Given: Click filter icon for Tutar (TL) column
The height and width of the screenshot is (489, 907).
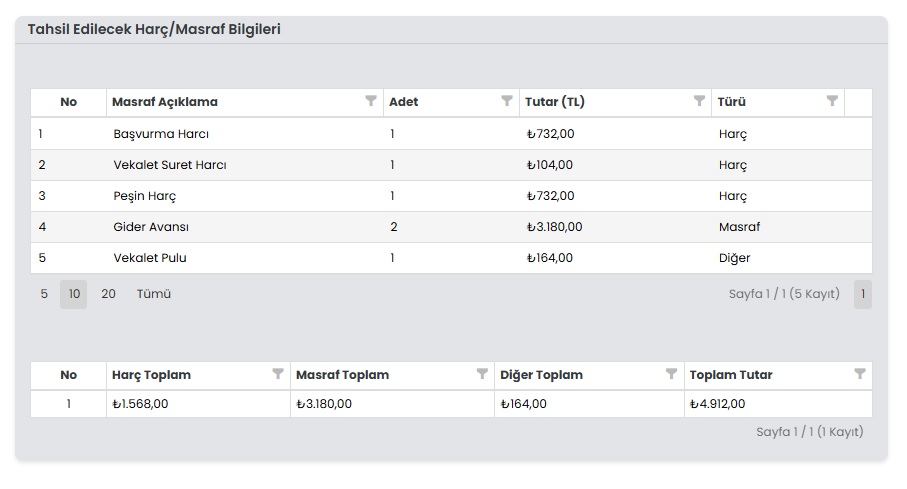Looking at the screenshot, I should coord(699,101).
